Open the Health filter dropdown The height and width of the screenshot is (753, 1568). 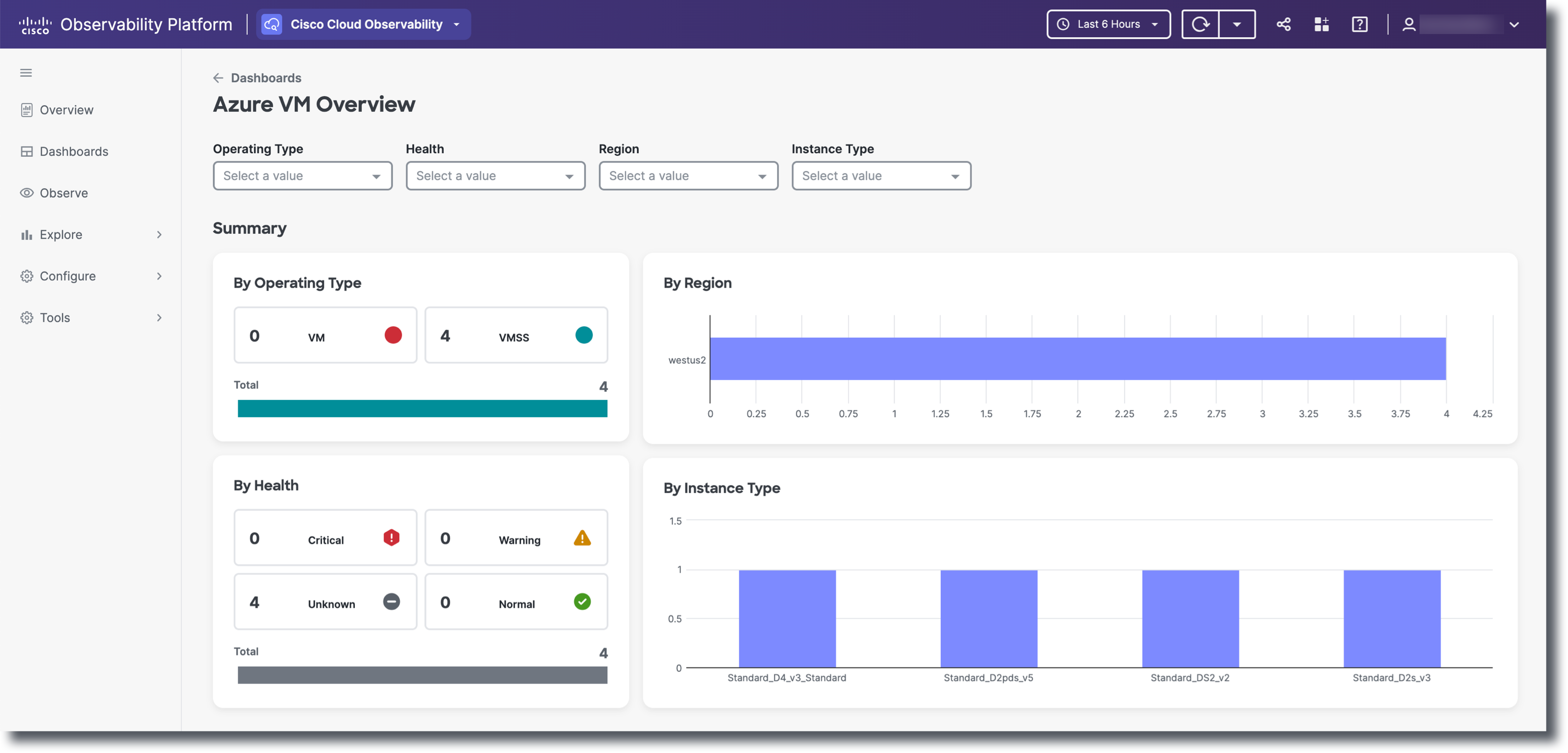click(x=495, y=176)
